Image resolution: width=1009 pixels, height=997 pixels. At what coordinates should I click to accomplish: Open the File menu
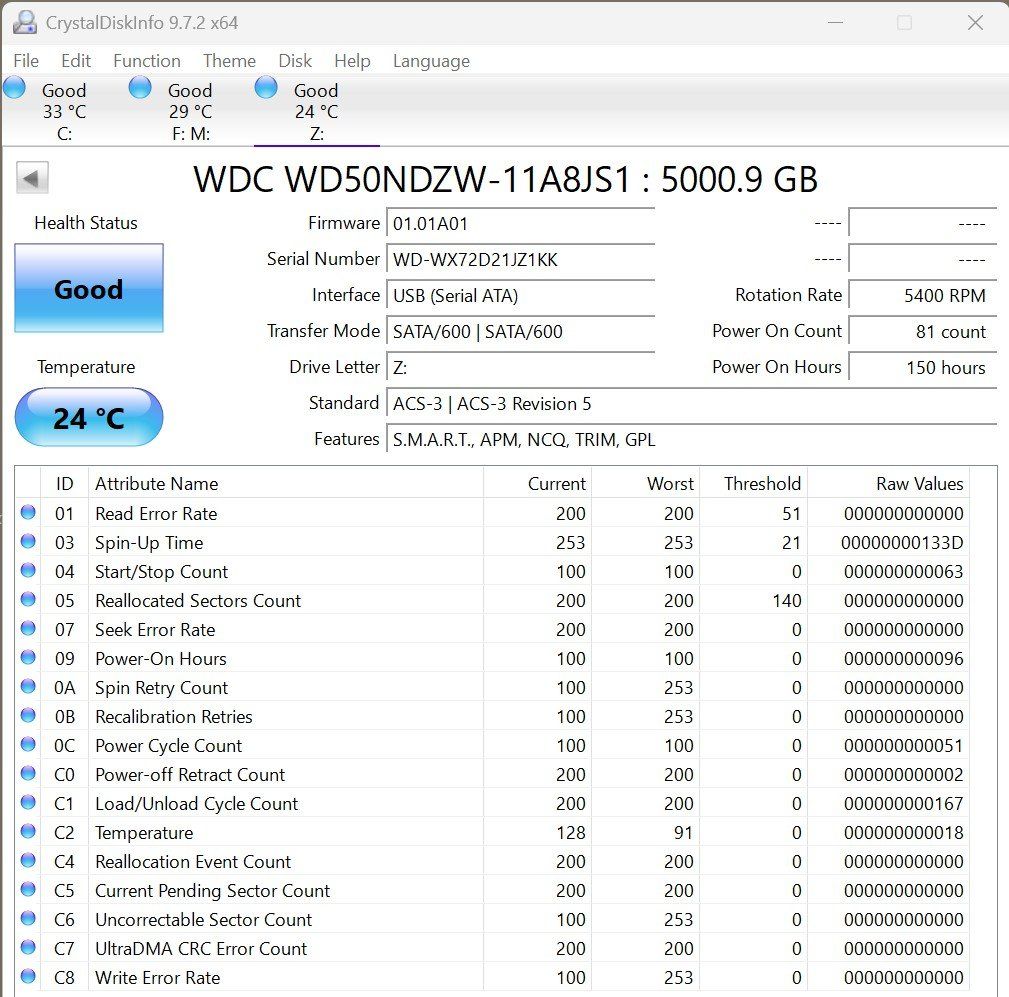pos(26,61)
